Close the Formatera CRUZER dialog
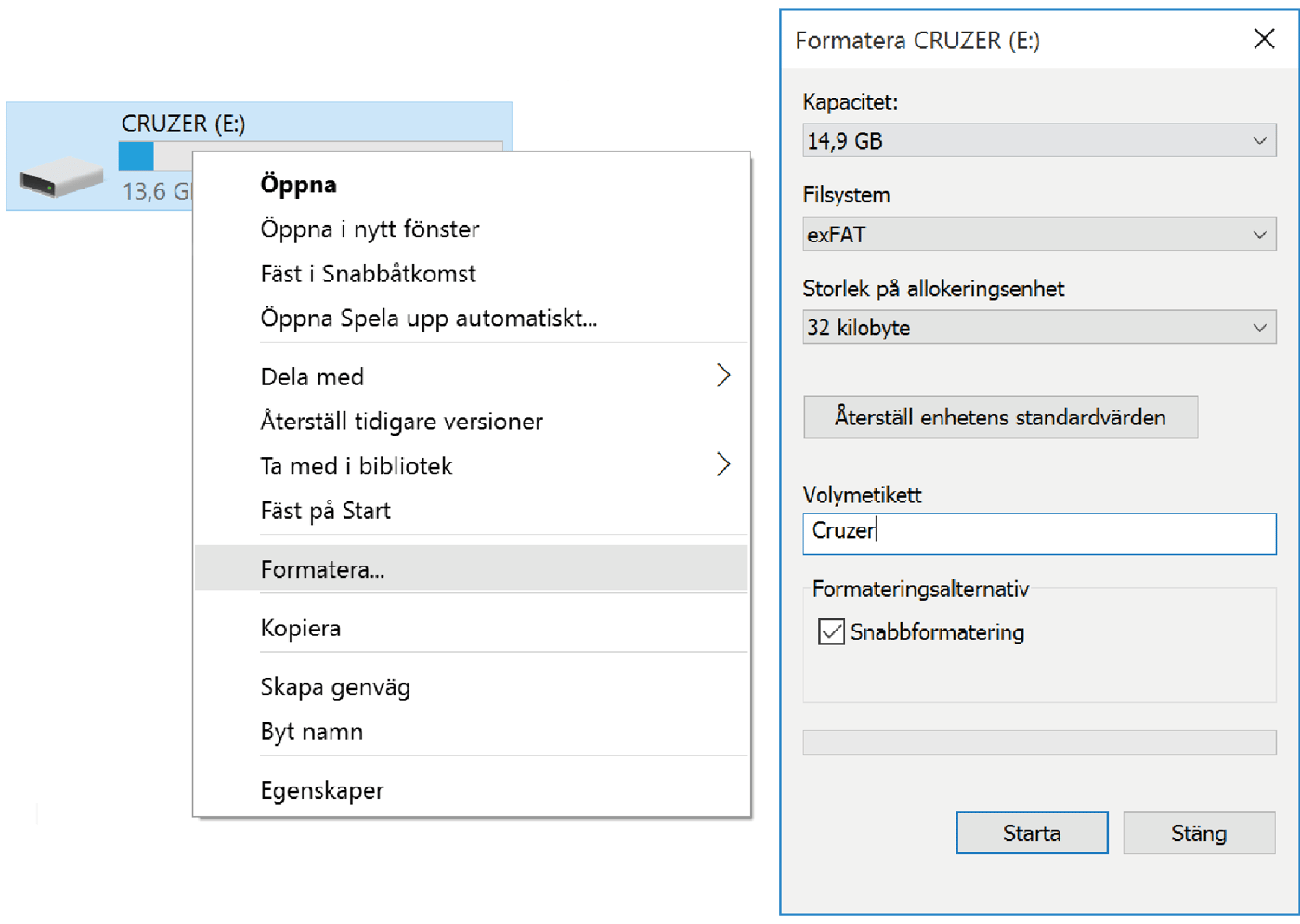Viewport: 1300px width, 924px height. (1264, 39)
